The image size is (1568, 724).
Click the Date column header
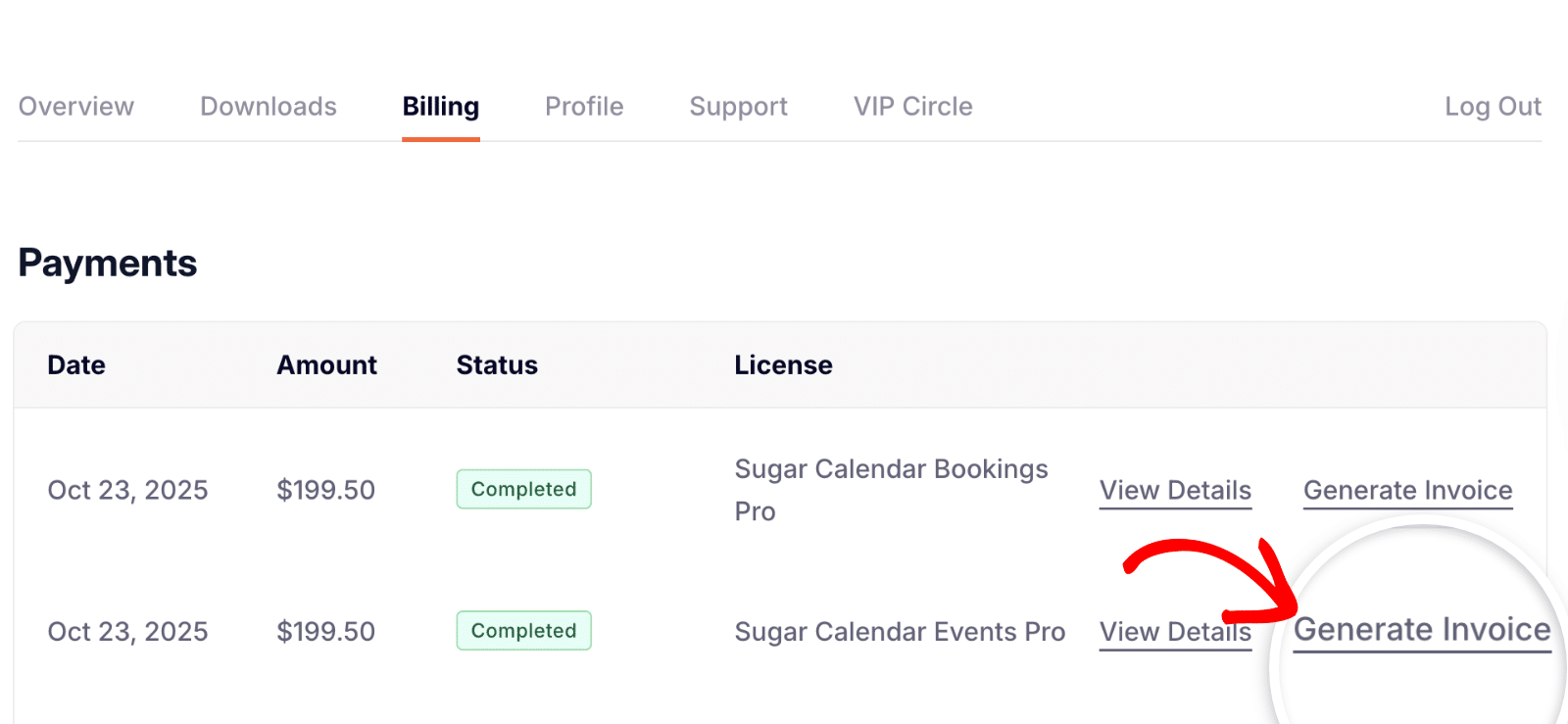click(76, 365)
